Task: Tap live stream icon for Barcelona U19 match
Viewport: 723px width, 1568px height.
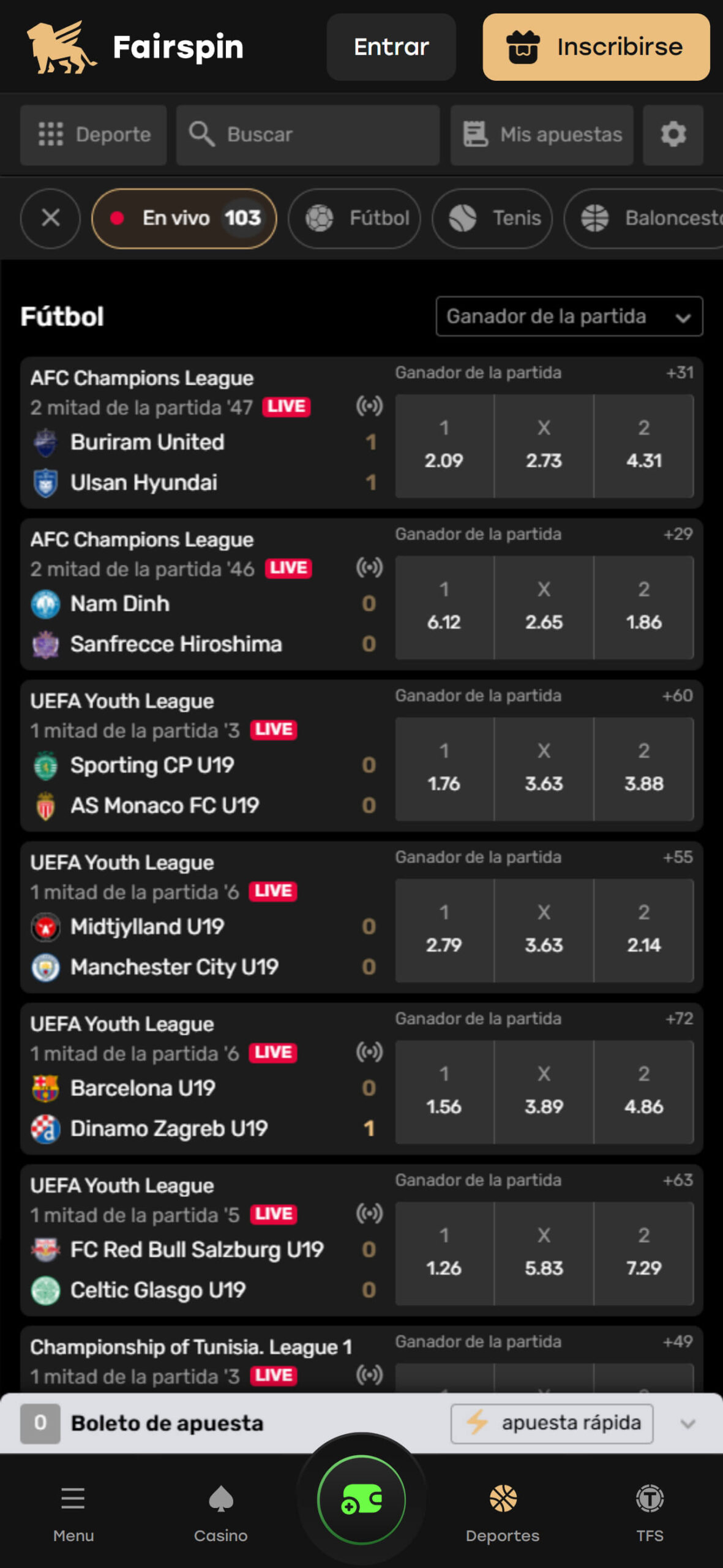Action: (370, 1052)
